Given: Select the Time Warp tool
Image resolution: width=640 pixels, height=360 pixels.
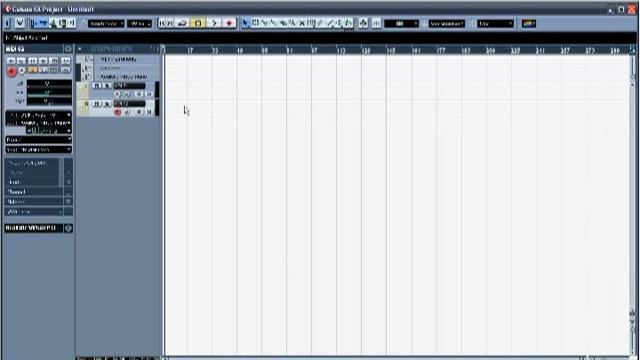Looking at the screenshot, I should point(311,23).
